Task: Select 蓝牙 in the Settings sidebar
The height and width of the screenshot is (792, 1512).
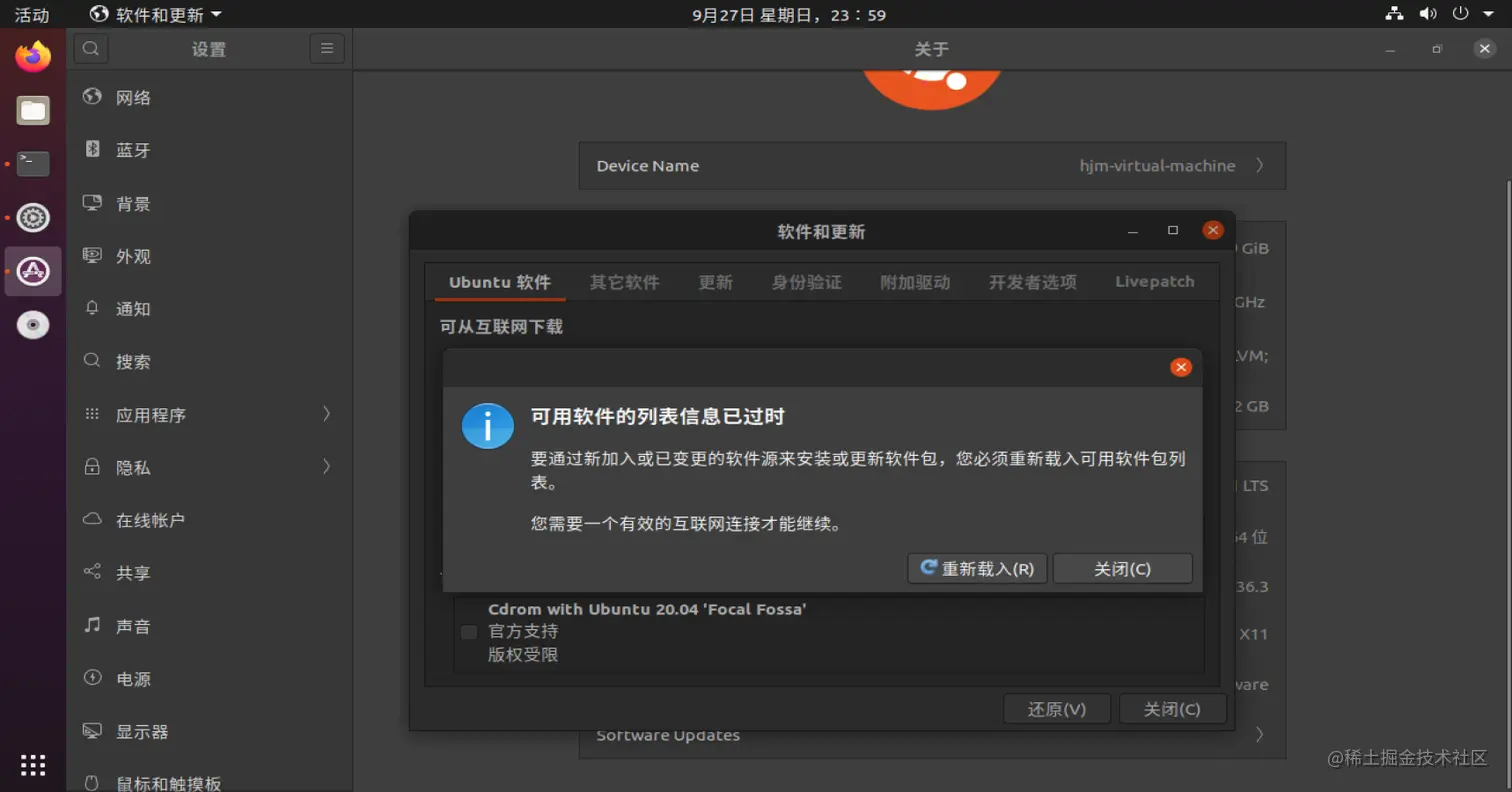Action: coord(210,150)
